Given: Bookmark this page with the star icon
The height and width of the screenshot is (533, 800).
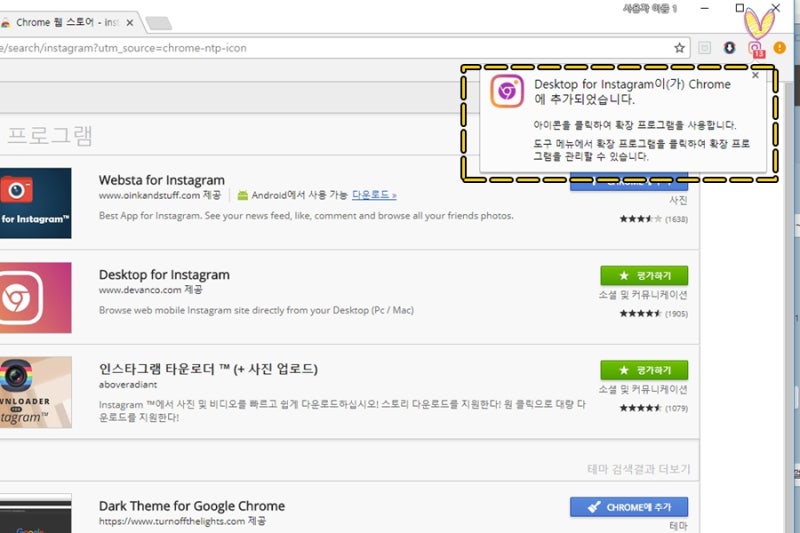Looking at the screenshot, I should click(679, 48).
